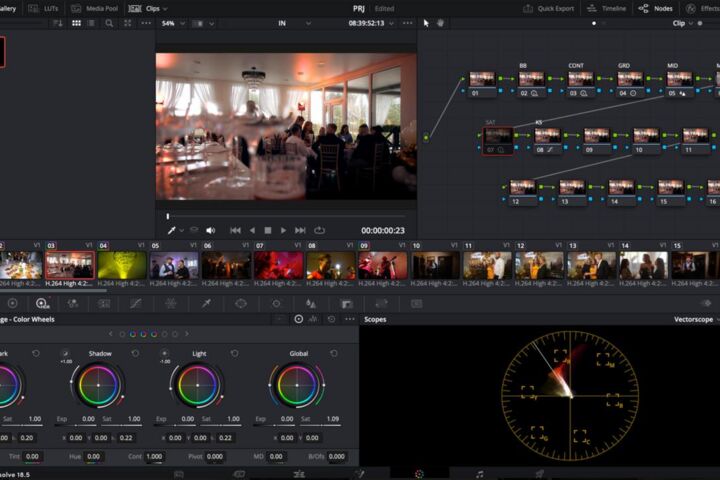Screen dimensions: 720x480
Task: Open gallery options three-dot menu
Action: coord(146,23)
